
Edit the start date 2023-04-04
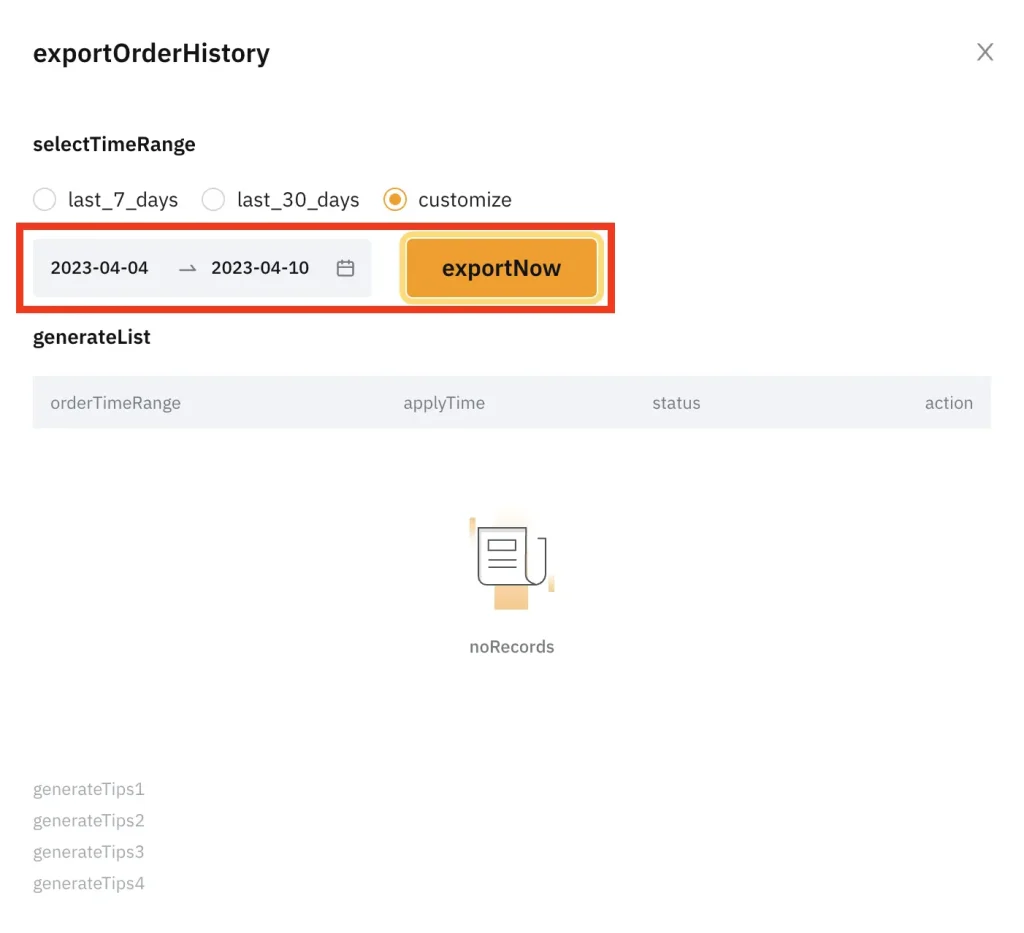(x=100, y=268)
